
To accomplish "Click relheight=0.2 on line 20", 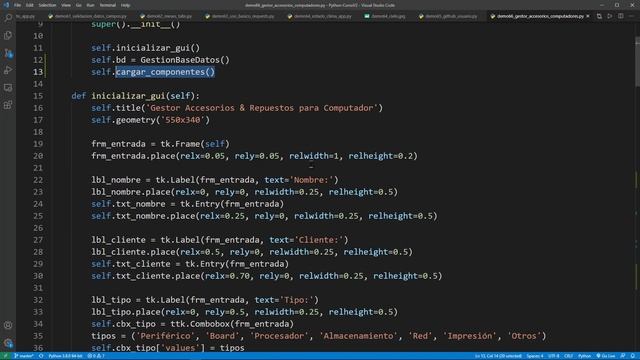I will 380,156.
